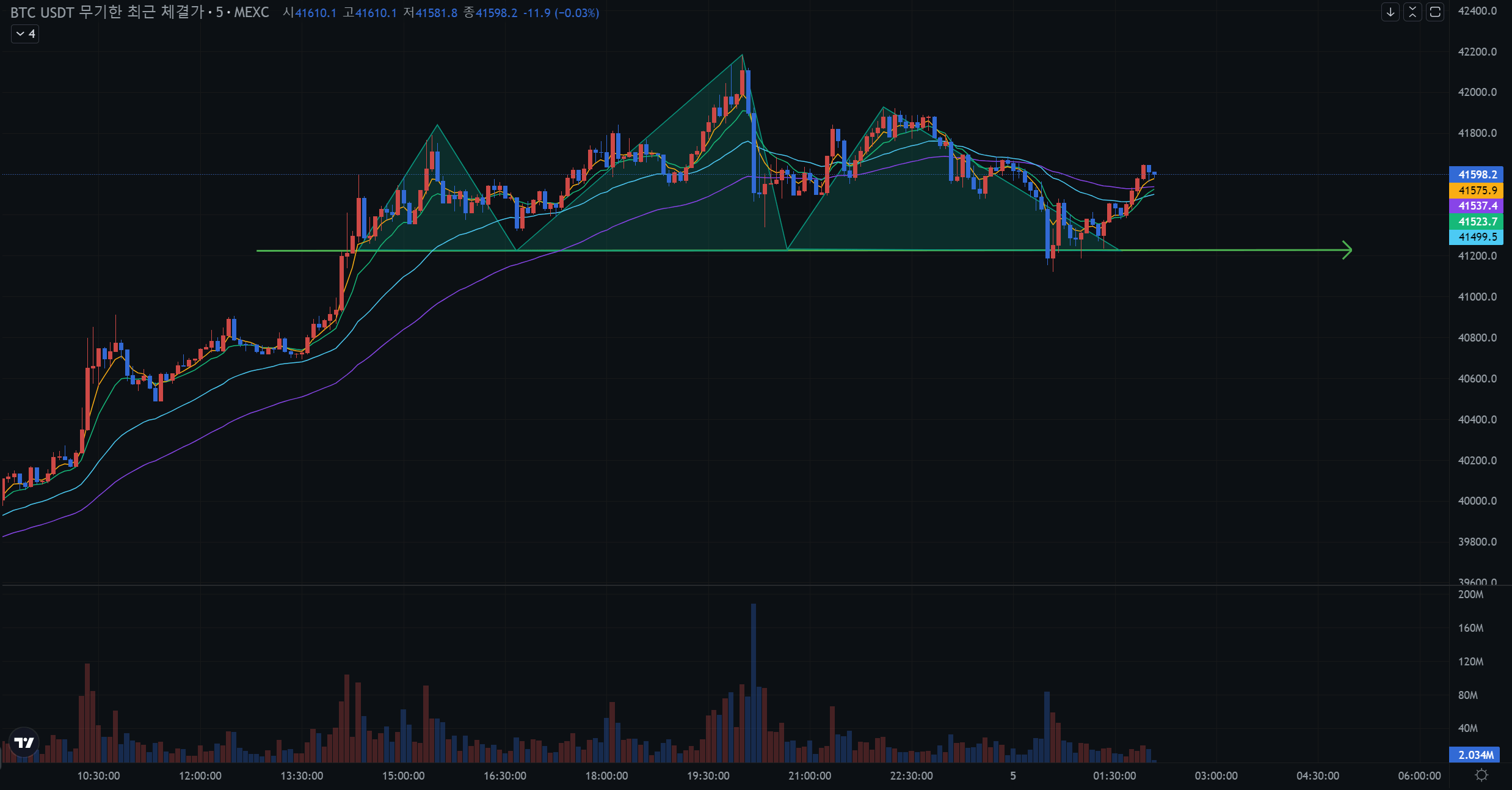The image size is (1512, 790).
Task: Click the date marker 5 on time axis
Action: pyautogui.click(x=1013, y=776)
